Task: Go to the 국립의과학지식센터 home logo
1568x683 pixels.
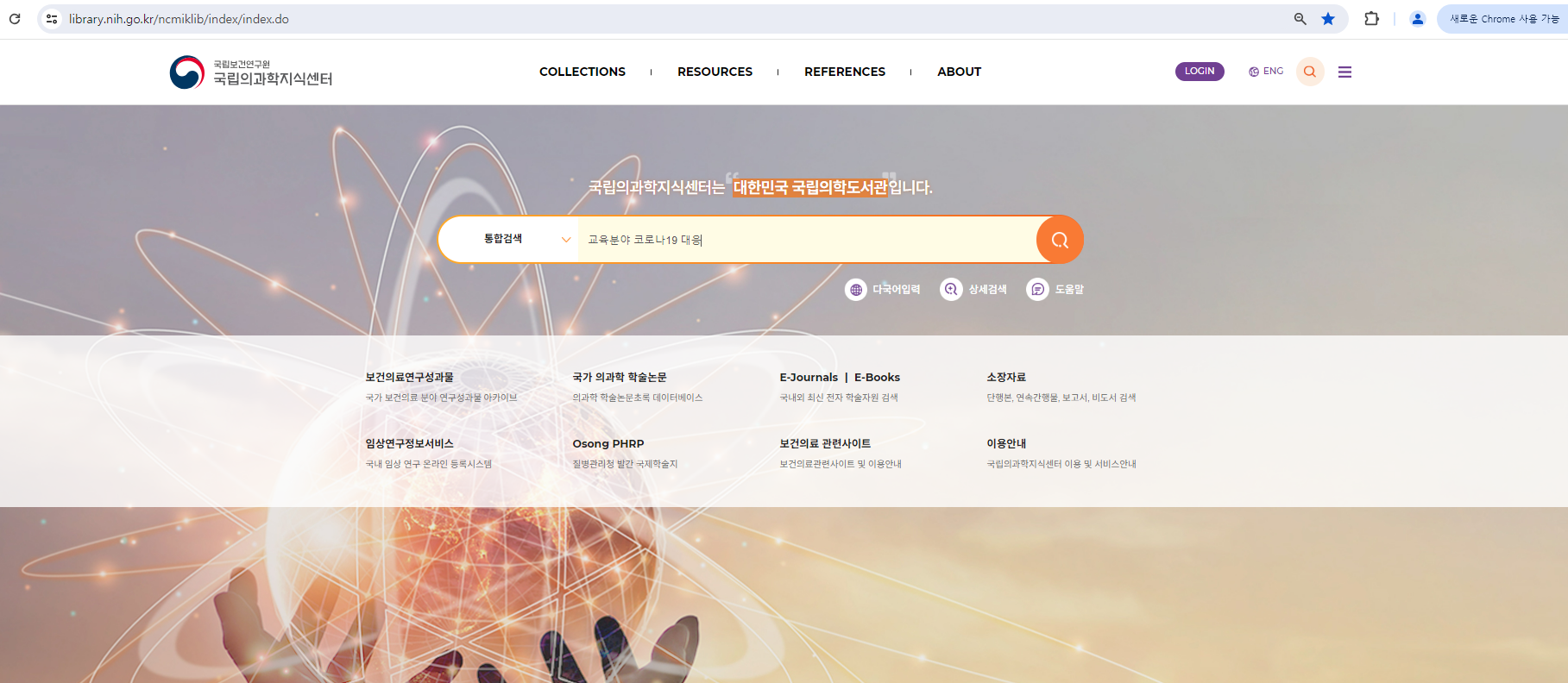Action: click(x=251, y=72)
